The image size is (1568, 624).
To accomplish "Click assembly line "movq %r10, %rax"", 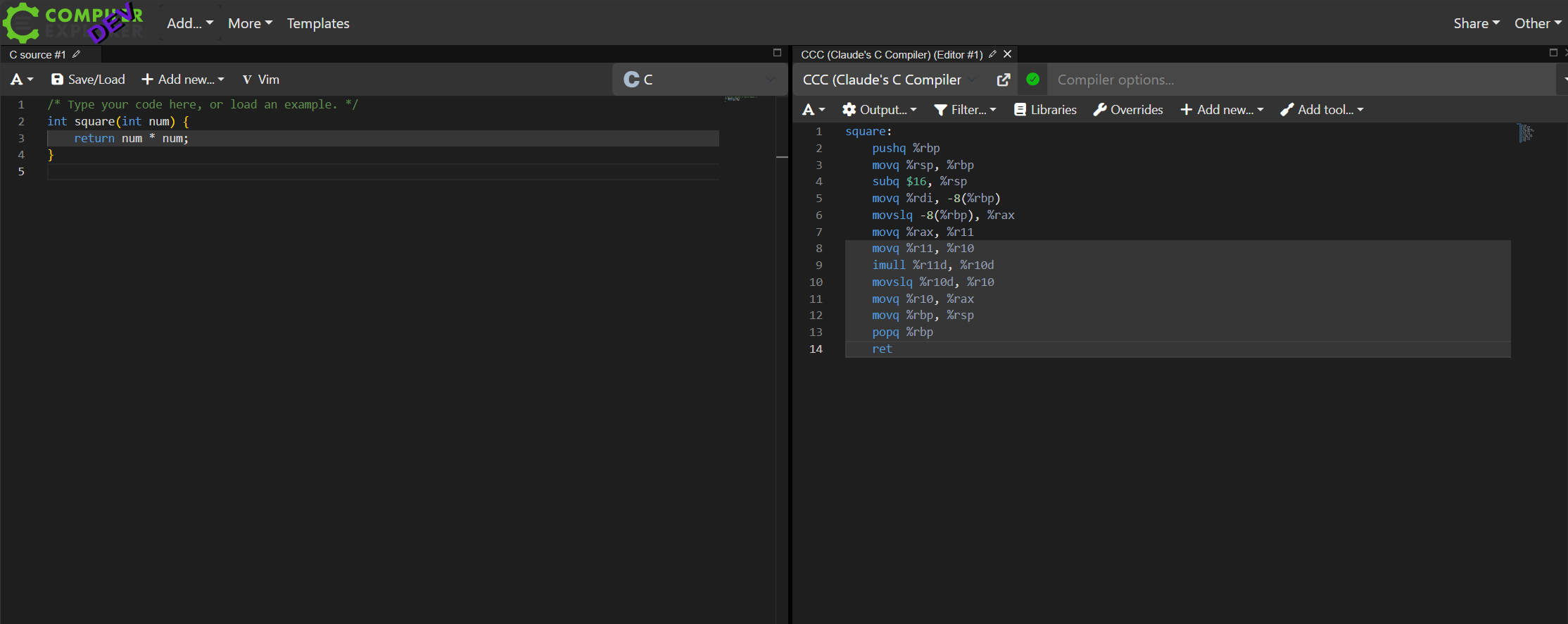I will coord(923,299).
